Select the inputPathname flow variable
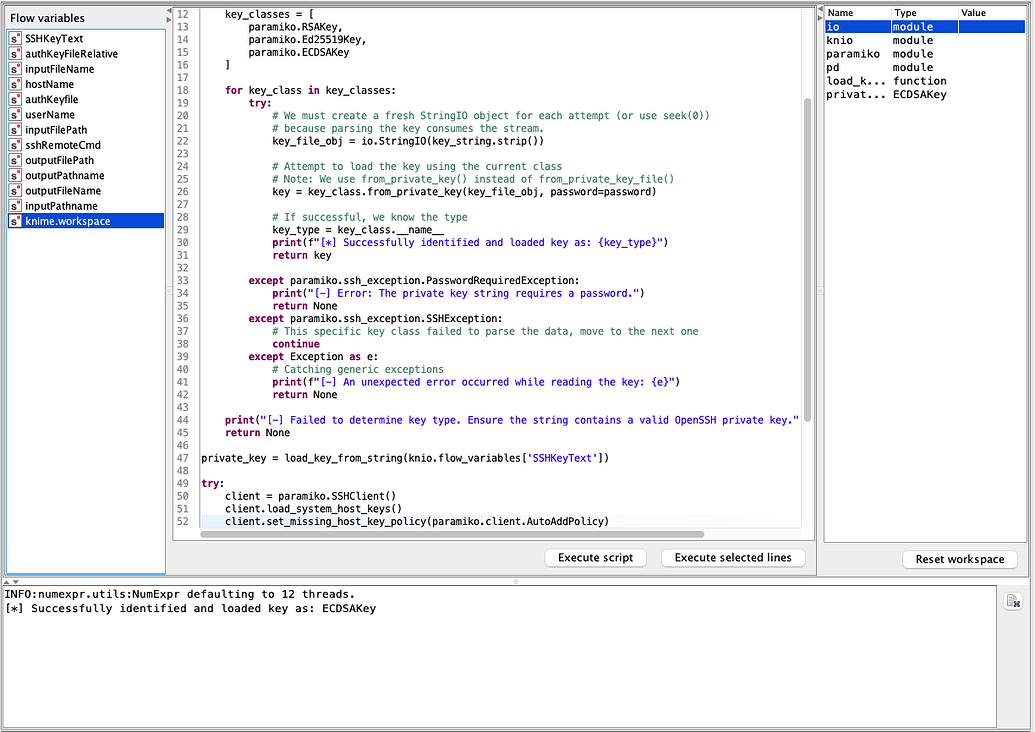Viewport: 1035px width, 732px height. pyautogui.click(x=86, y=205)
